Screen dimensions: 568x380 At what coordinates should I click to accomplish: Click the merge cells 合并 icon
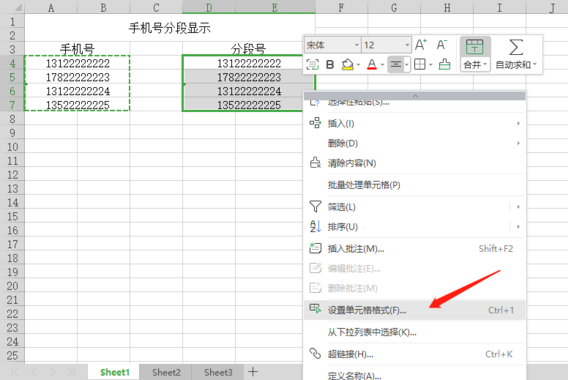[475, 47]
